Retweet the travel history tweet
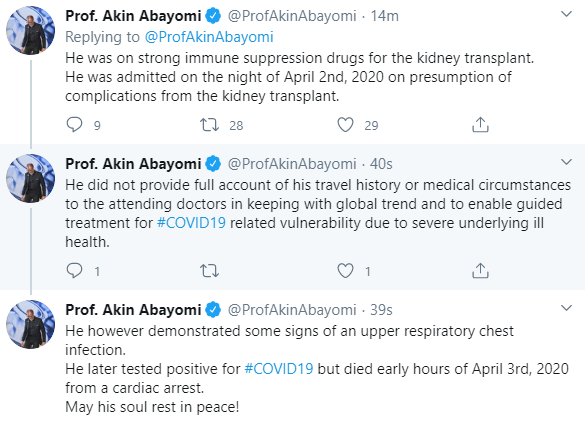Screen dimensions: 585x423 click(209, 270)
